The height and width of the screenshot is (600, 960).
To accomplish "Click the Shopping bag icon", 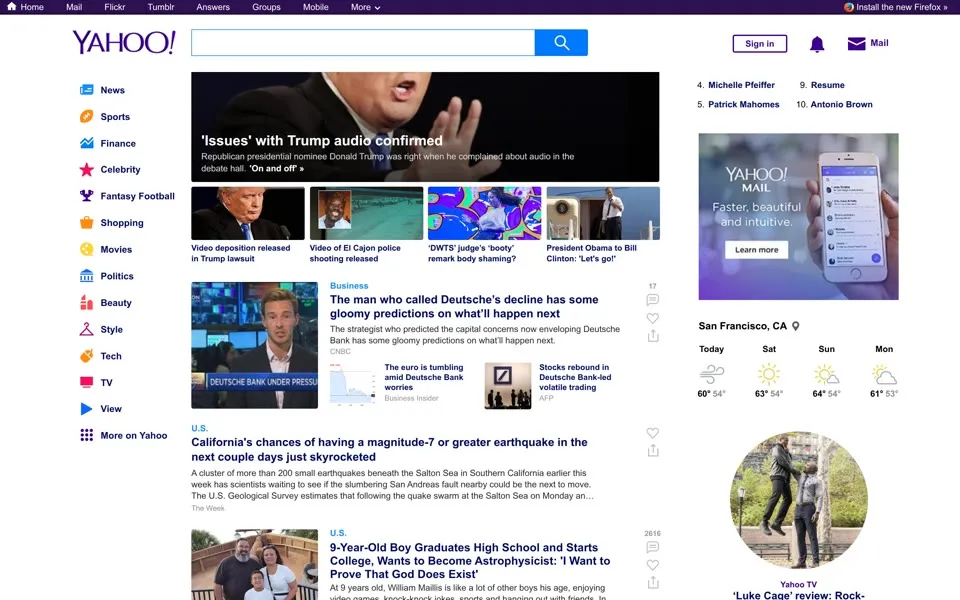I will (x=86, y=222).
